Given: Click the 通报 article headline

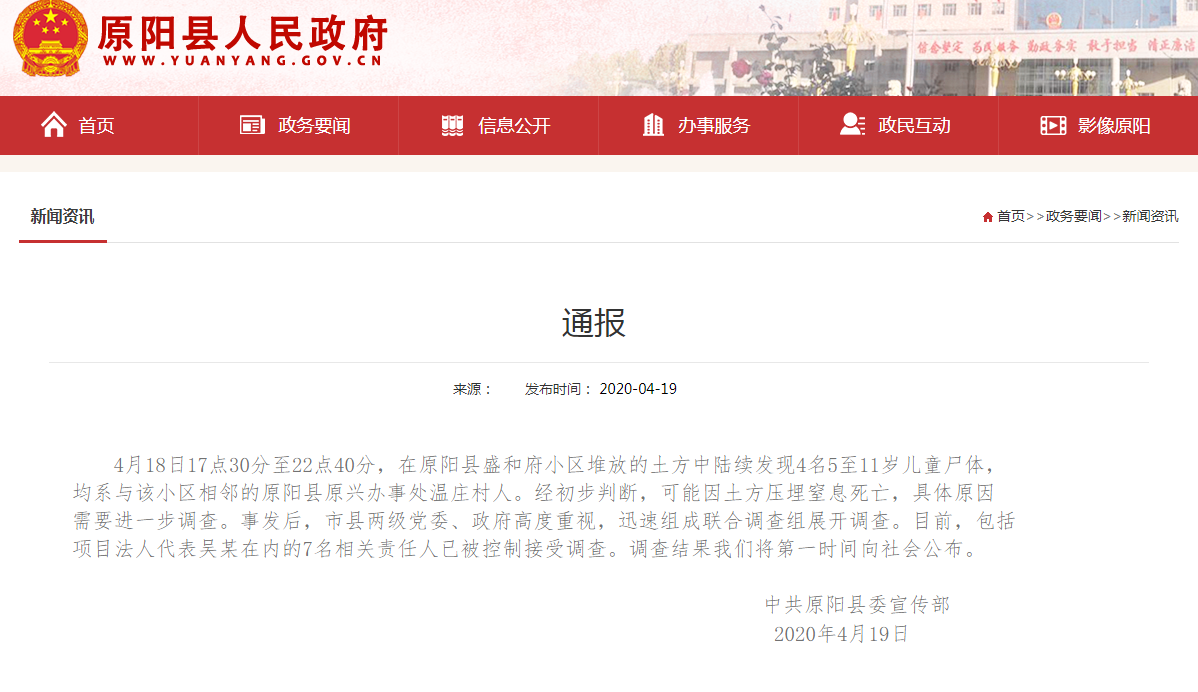Looking at the screenshot, I should pyautogui.click(x=594, y=323).
